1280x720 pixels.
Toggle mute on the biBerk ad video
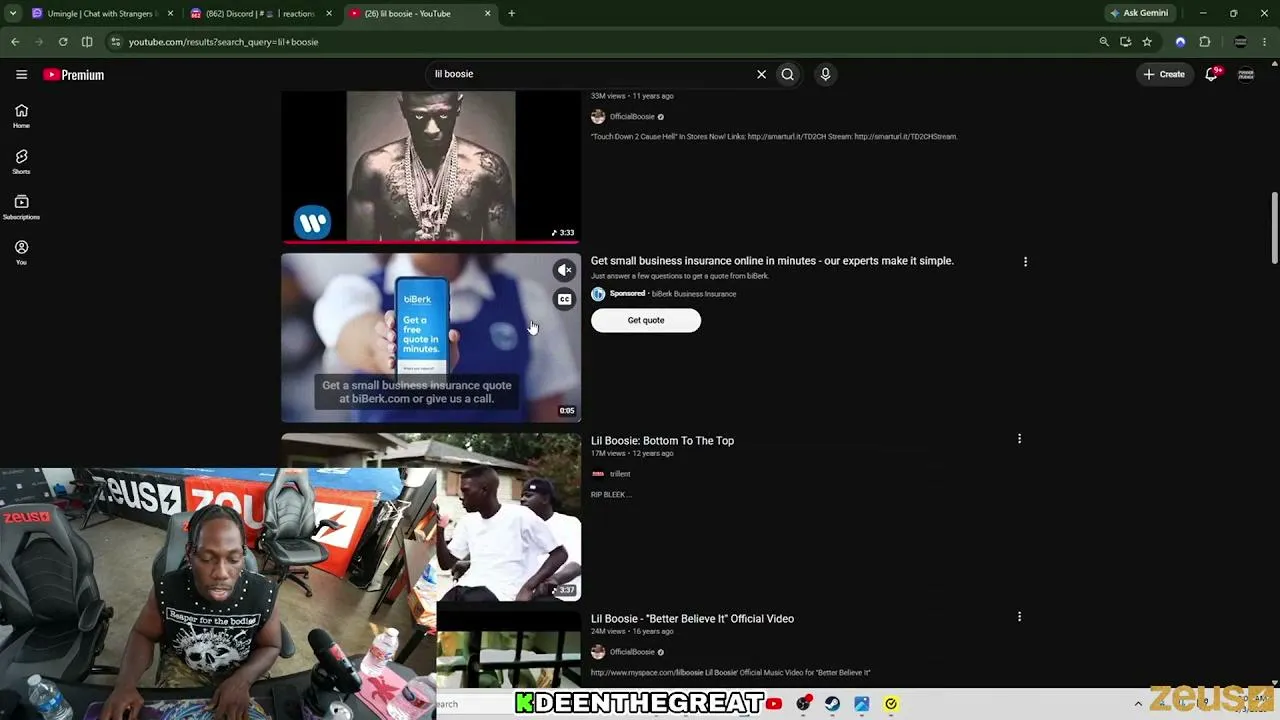(565, 270)
